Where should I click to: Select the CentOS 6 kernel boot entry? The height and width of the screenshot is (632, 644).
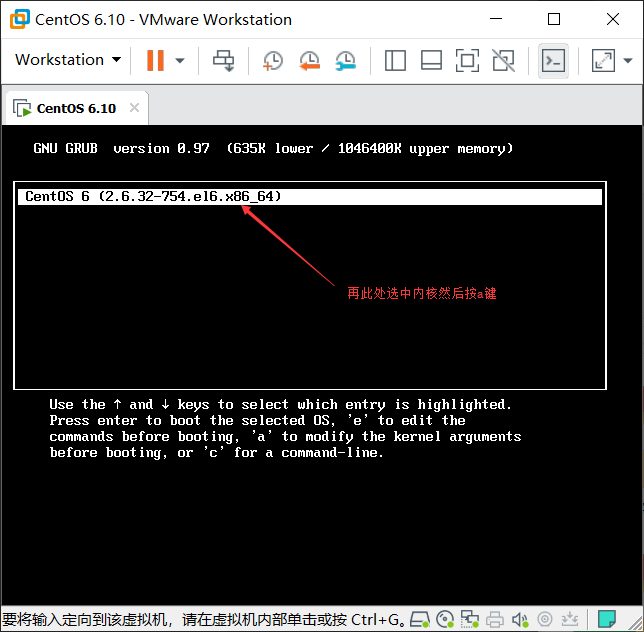(x=310, y=197)
